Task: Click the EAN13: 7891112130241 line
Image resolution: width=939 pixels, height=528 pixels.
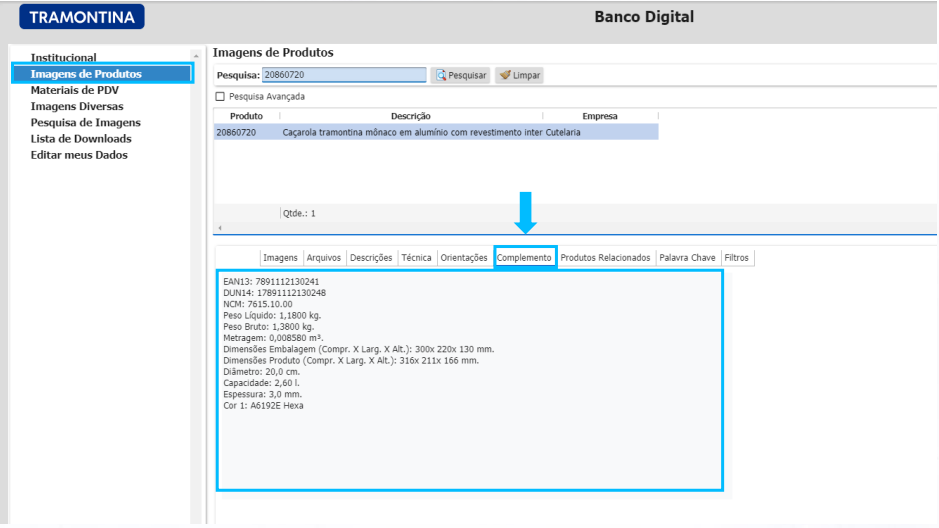Action: click(271, 281)
